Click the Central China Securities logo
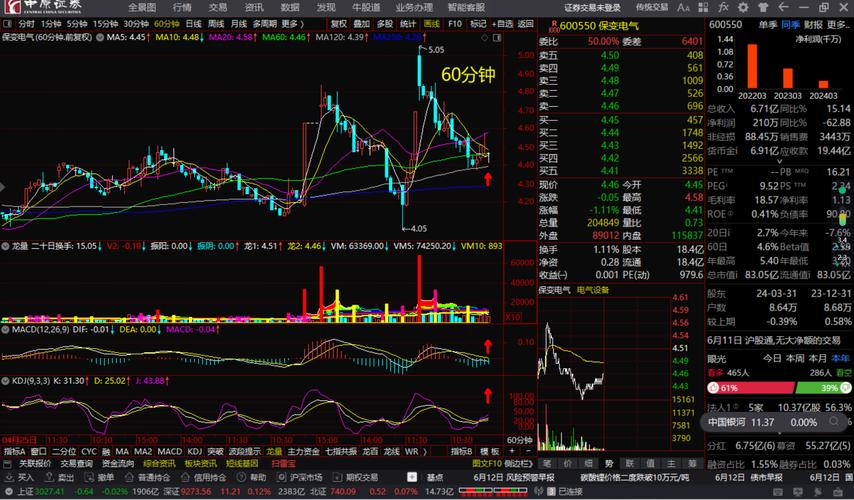This screenshot has height=500, width=854. tap(42, 7)
